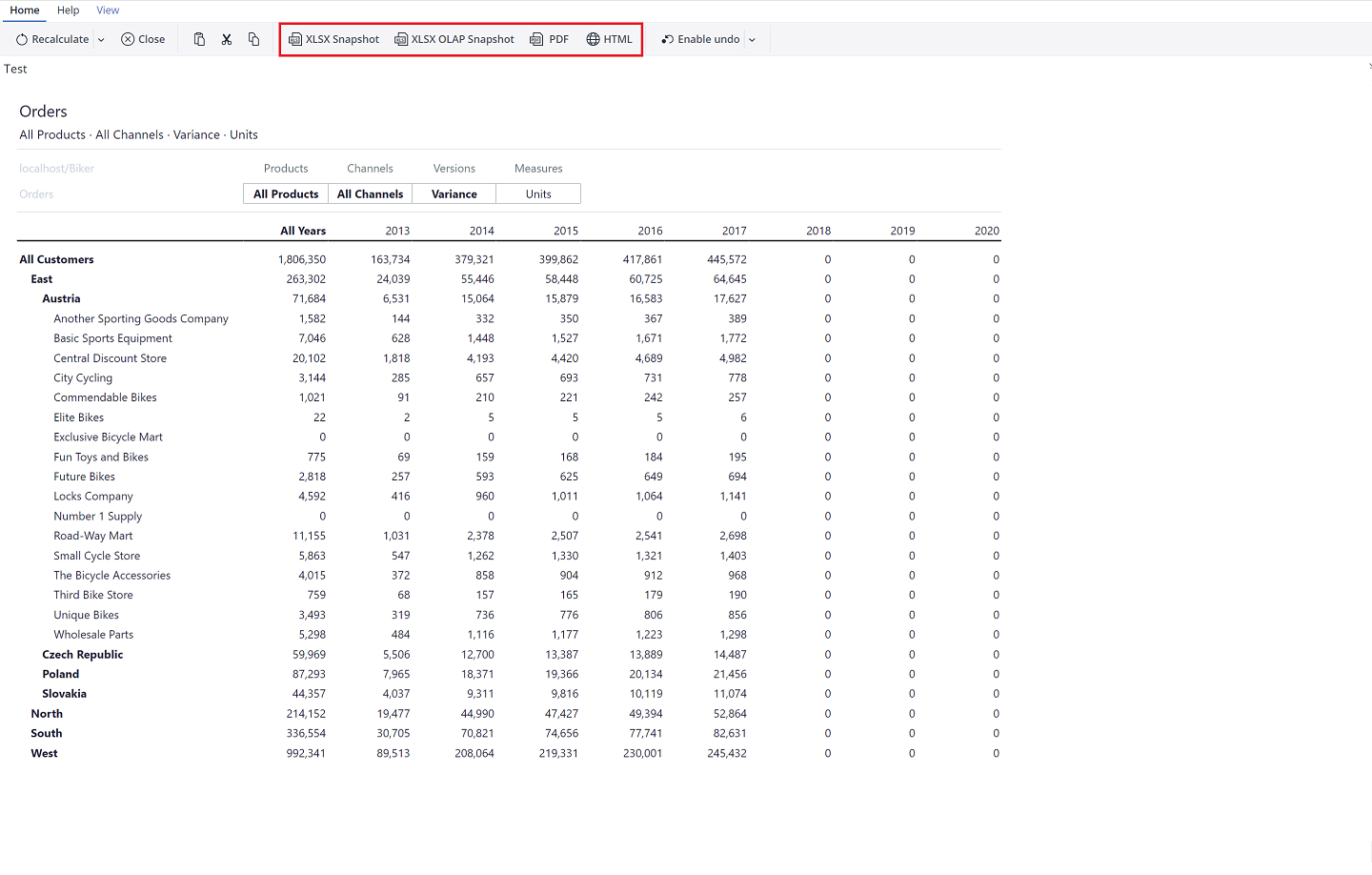This screenshot has width=1372, height=875.
Task: Open the Units measure selector
Action: click(538, 193)
